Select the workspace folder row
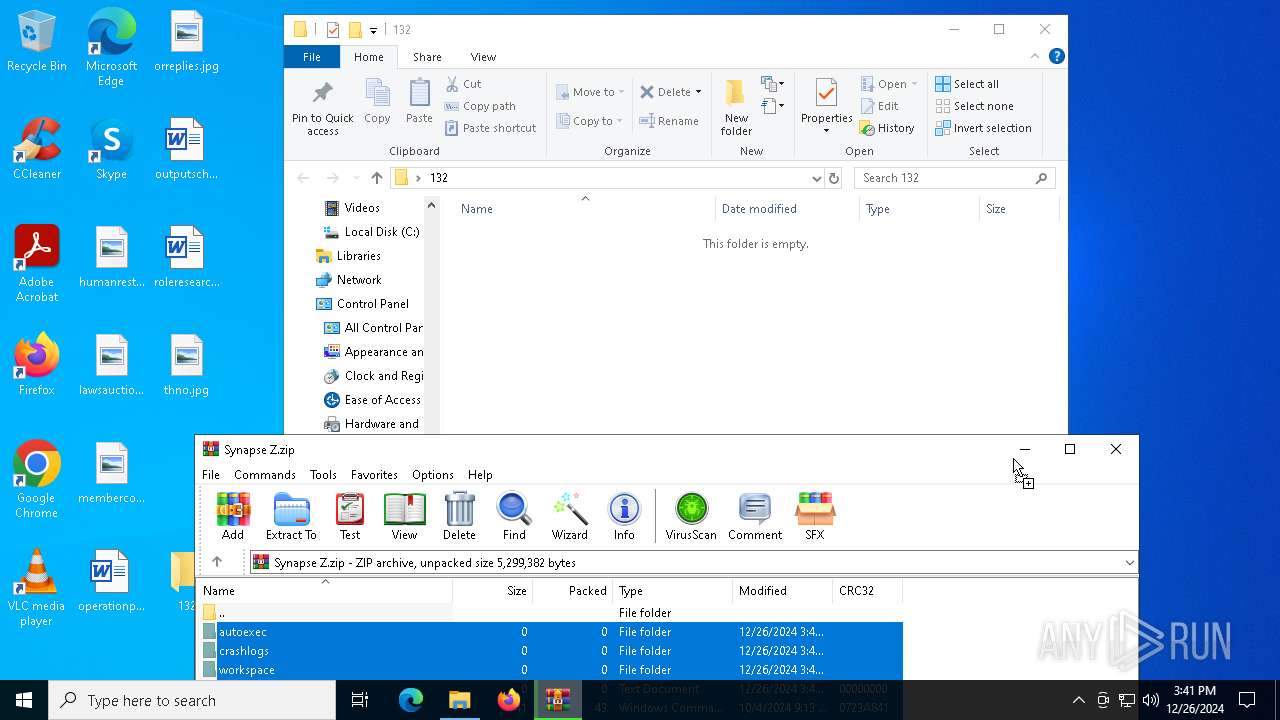This screenshot has height=720, width=1280. (x=550, y=670)
